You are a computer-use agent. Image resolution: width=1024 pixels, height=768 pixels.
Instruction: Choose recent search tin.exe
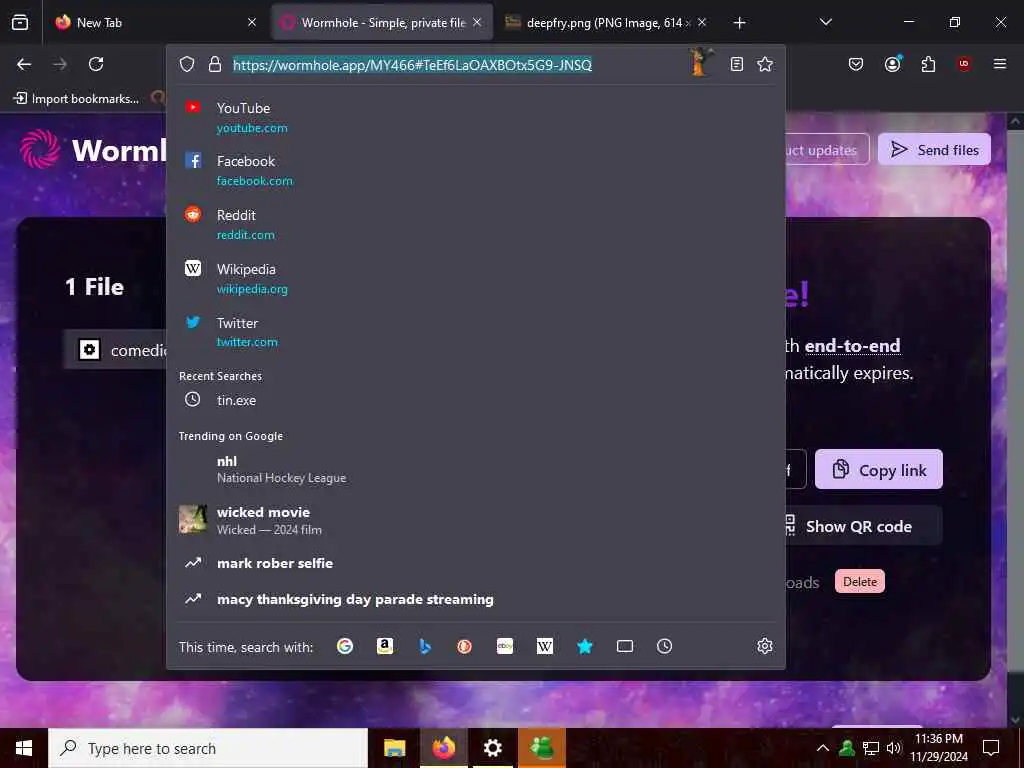coord(475,400)
